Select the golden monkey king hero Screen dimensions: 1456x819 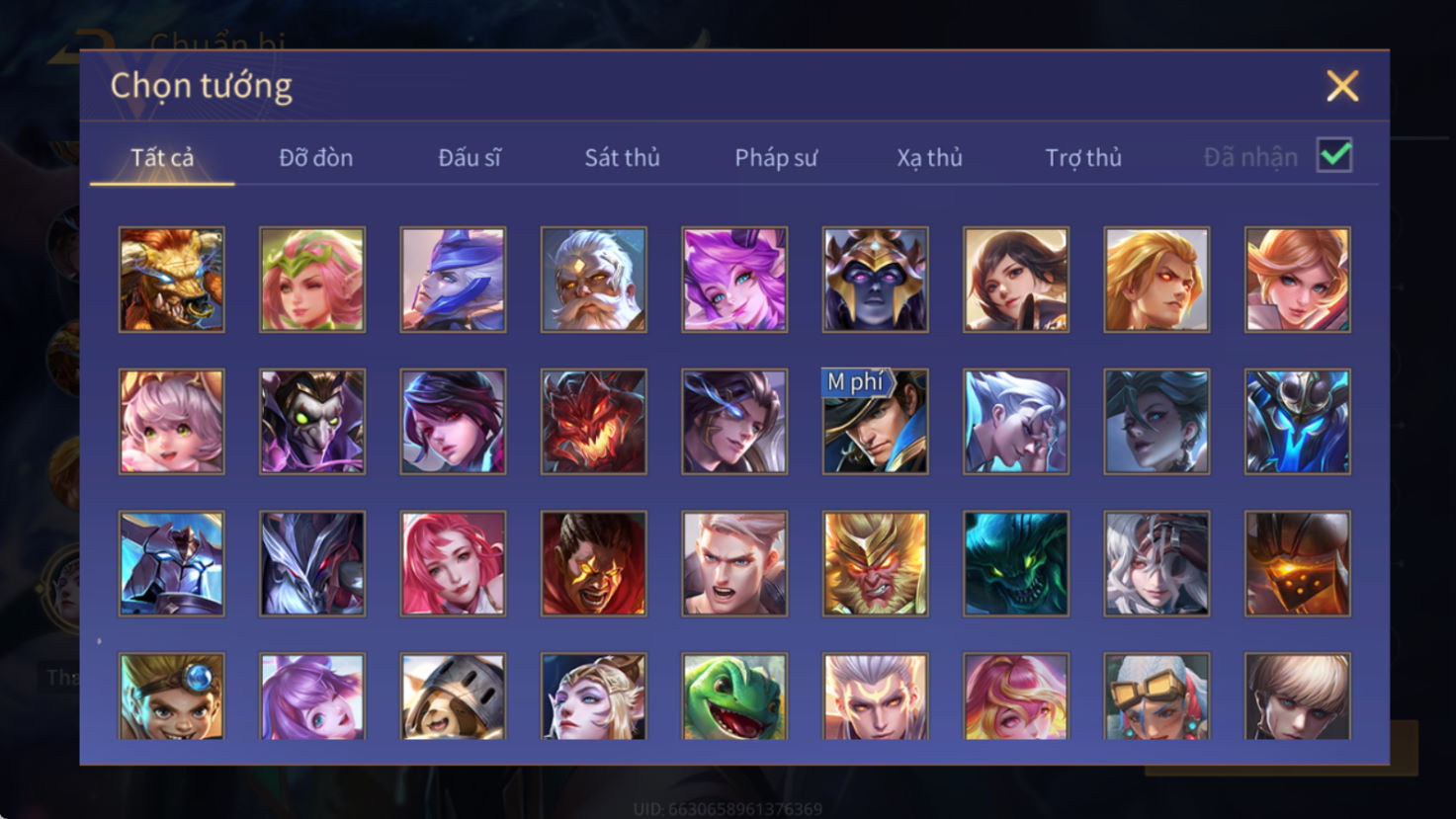coord(875,563)
